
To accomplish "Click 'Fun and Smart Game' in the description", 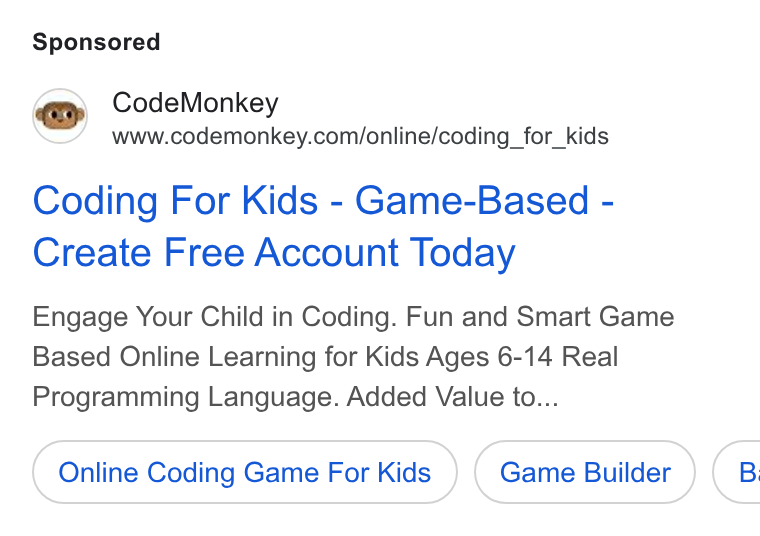I will point(540,317).
